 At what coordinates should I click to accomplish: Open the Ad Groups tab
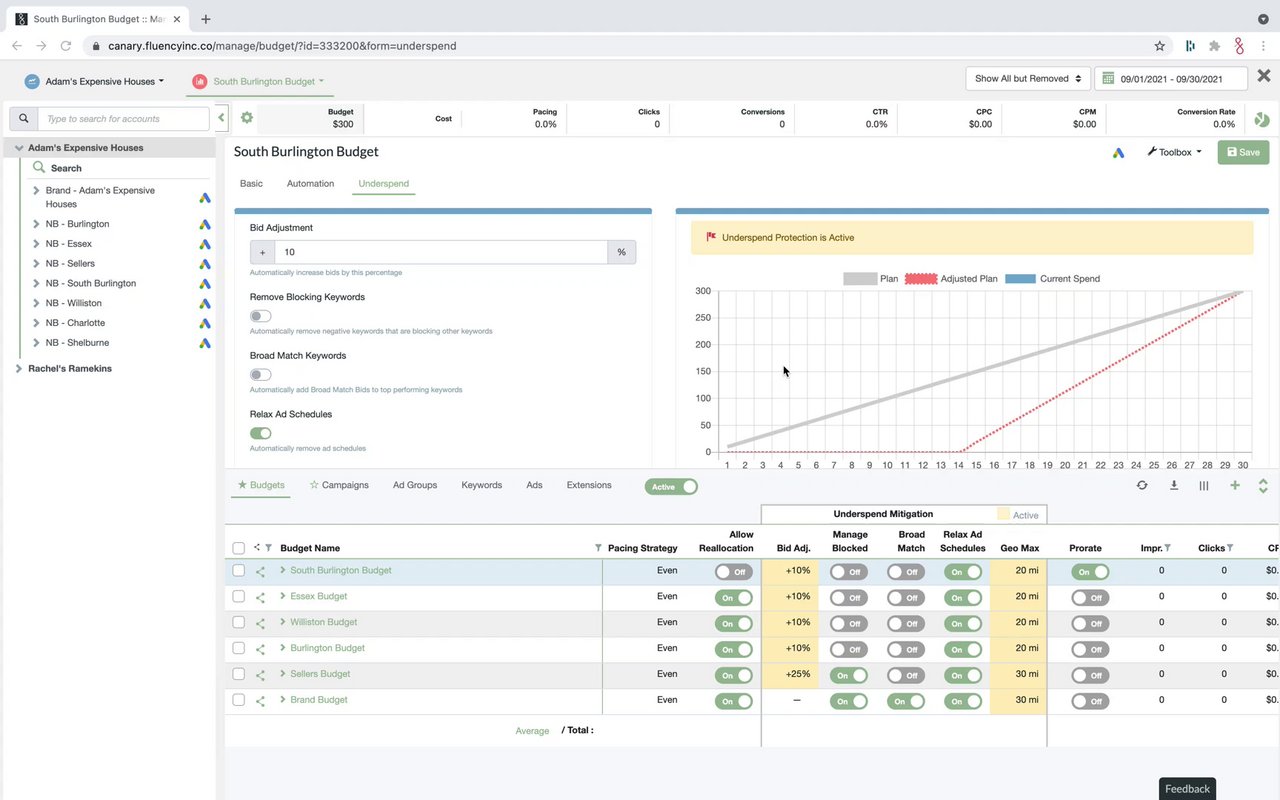point(415,485)
